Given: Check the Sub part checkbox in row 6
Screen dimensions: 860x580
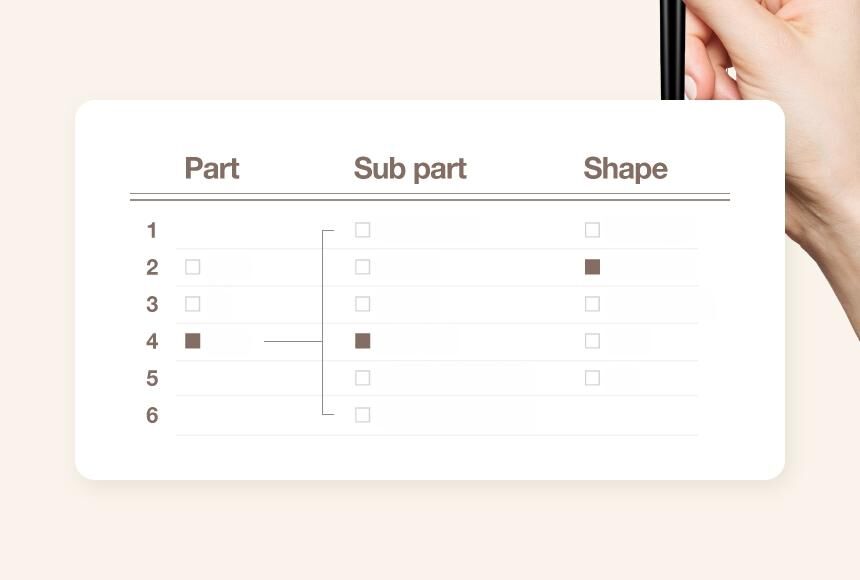Looking at the screenshot, I should 363,415.
